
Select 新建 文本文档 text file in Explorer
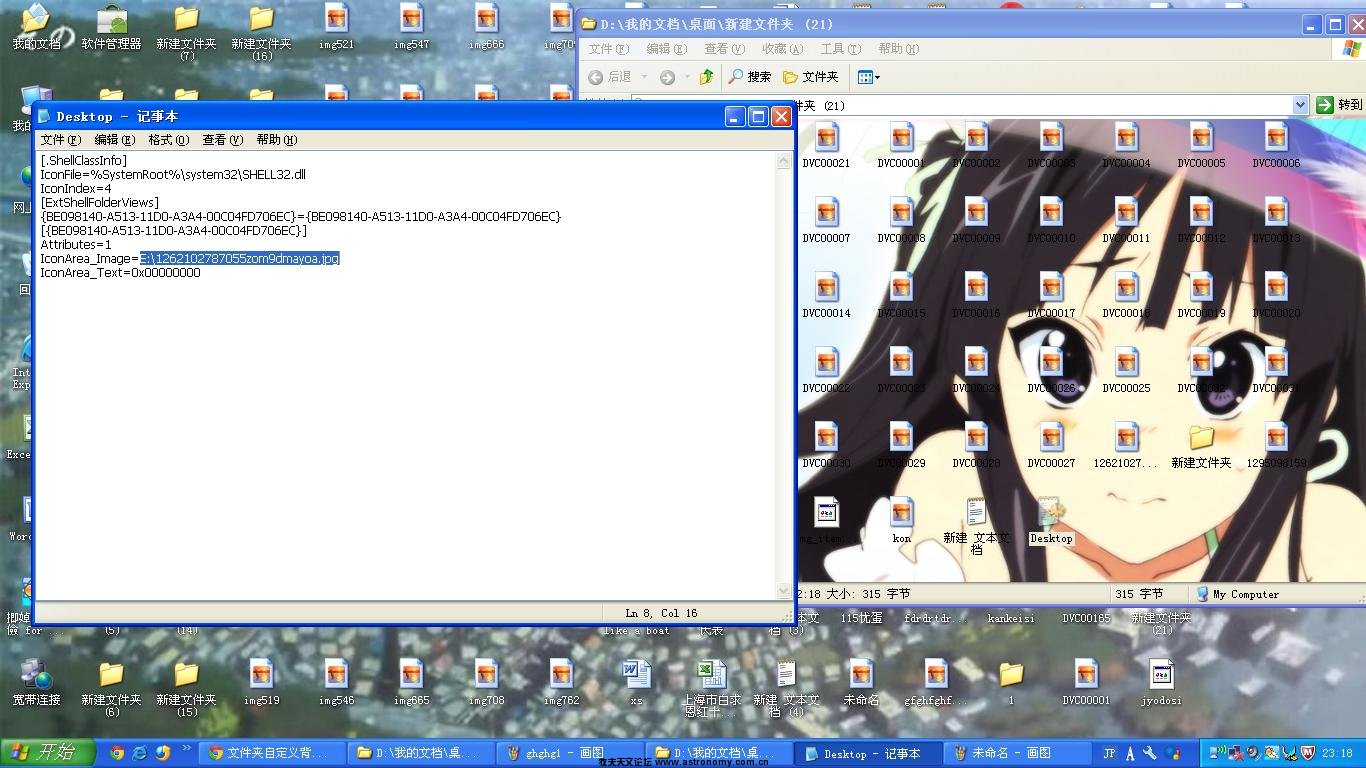[x=976, y=526]
